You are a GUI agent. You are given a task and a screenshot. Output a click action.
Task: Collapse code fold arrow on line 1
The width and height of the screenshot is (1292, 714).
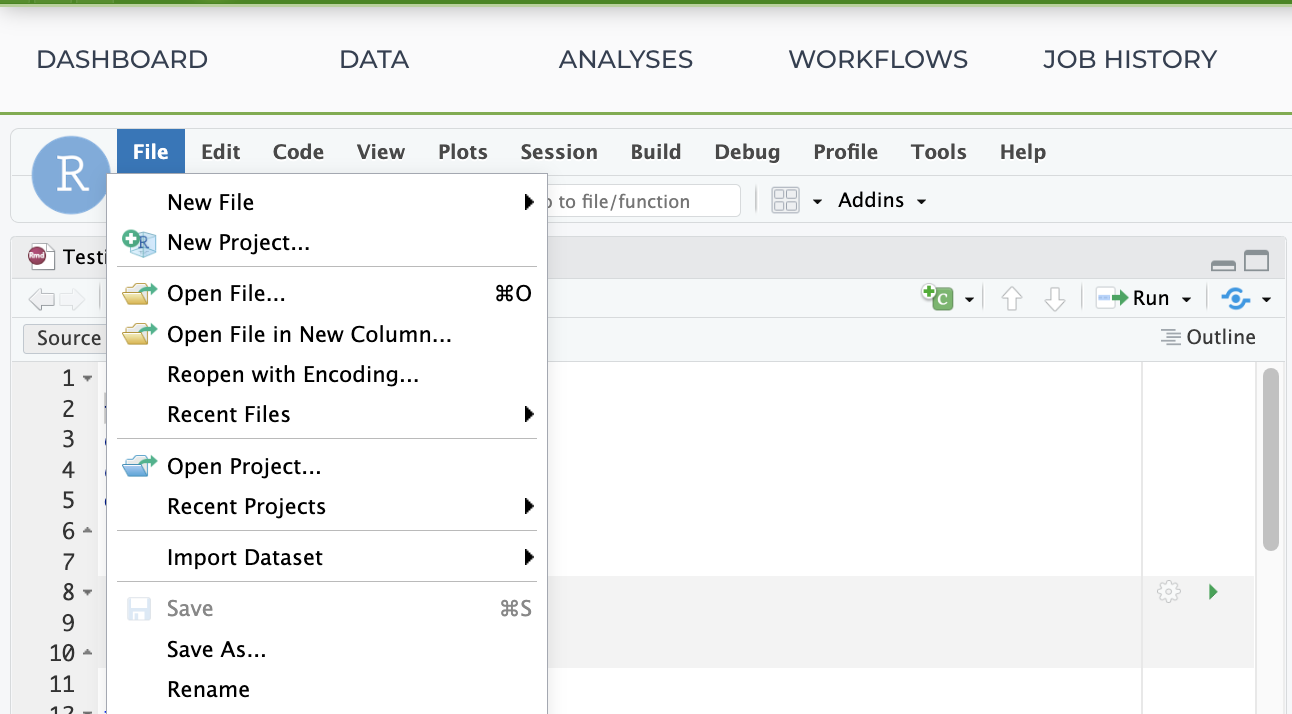click(87, 378)
